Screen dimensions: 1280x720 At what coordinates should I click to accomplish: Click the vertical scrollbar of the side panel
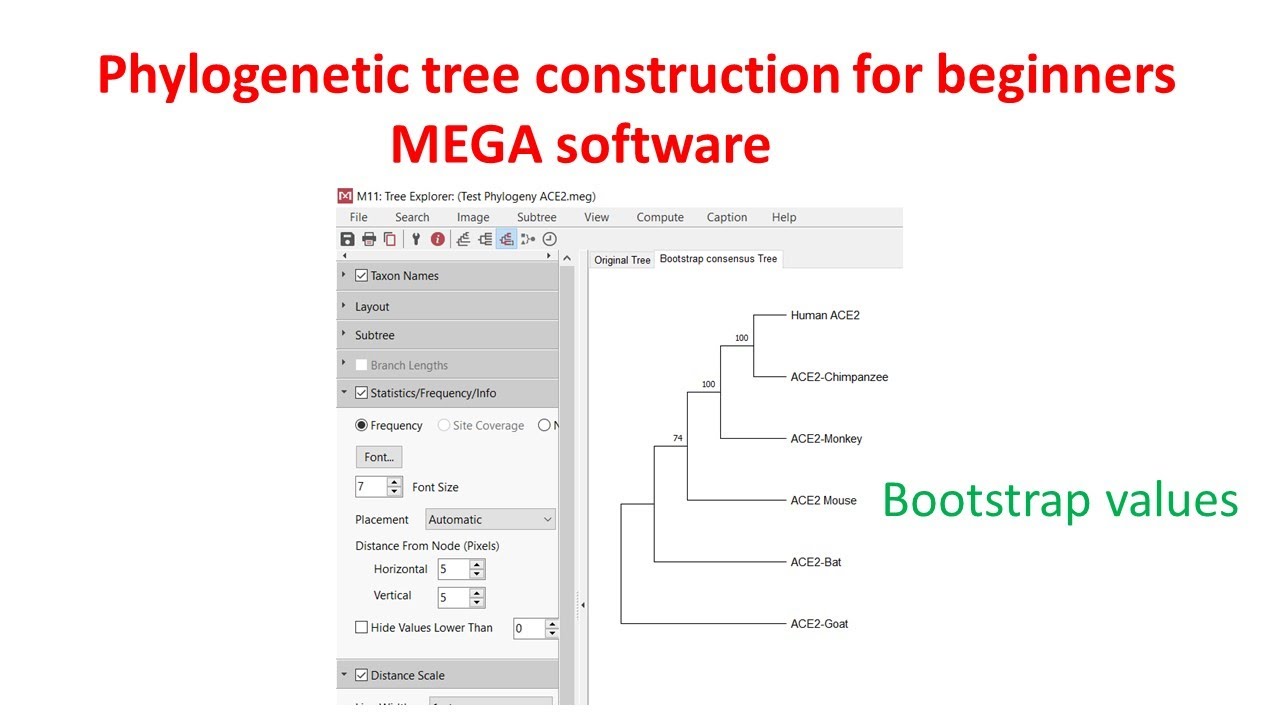pos(567,480)
